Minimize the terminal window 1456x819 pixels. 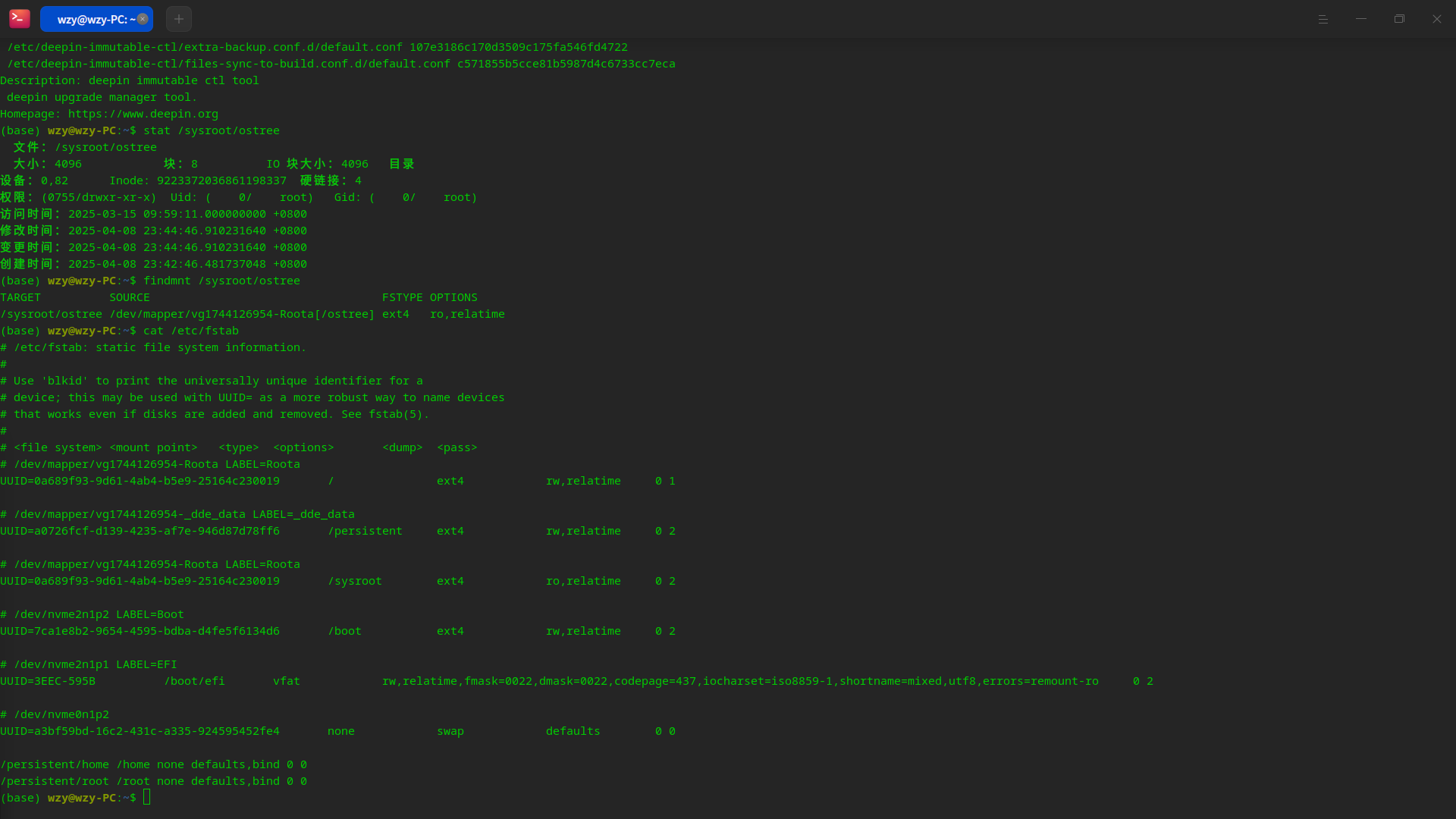coord(1361,19)
